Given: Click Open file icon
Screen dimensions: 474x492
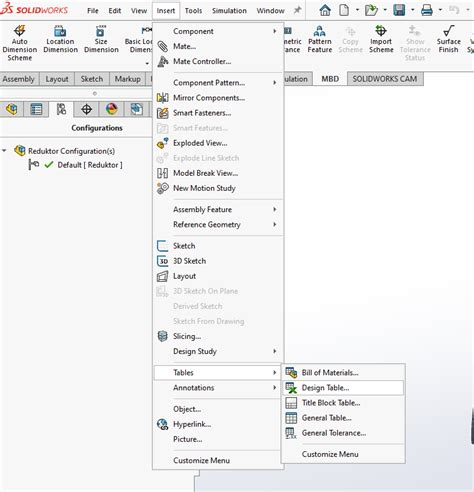Looking at the screenshot, I should (x=371, y=10).
